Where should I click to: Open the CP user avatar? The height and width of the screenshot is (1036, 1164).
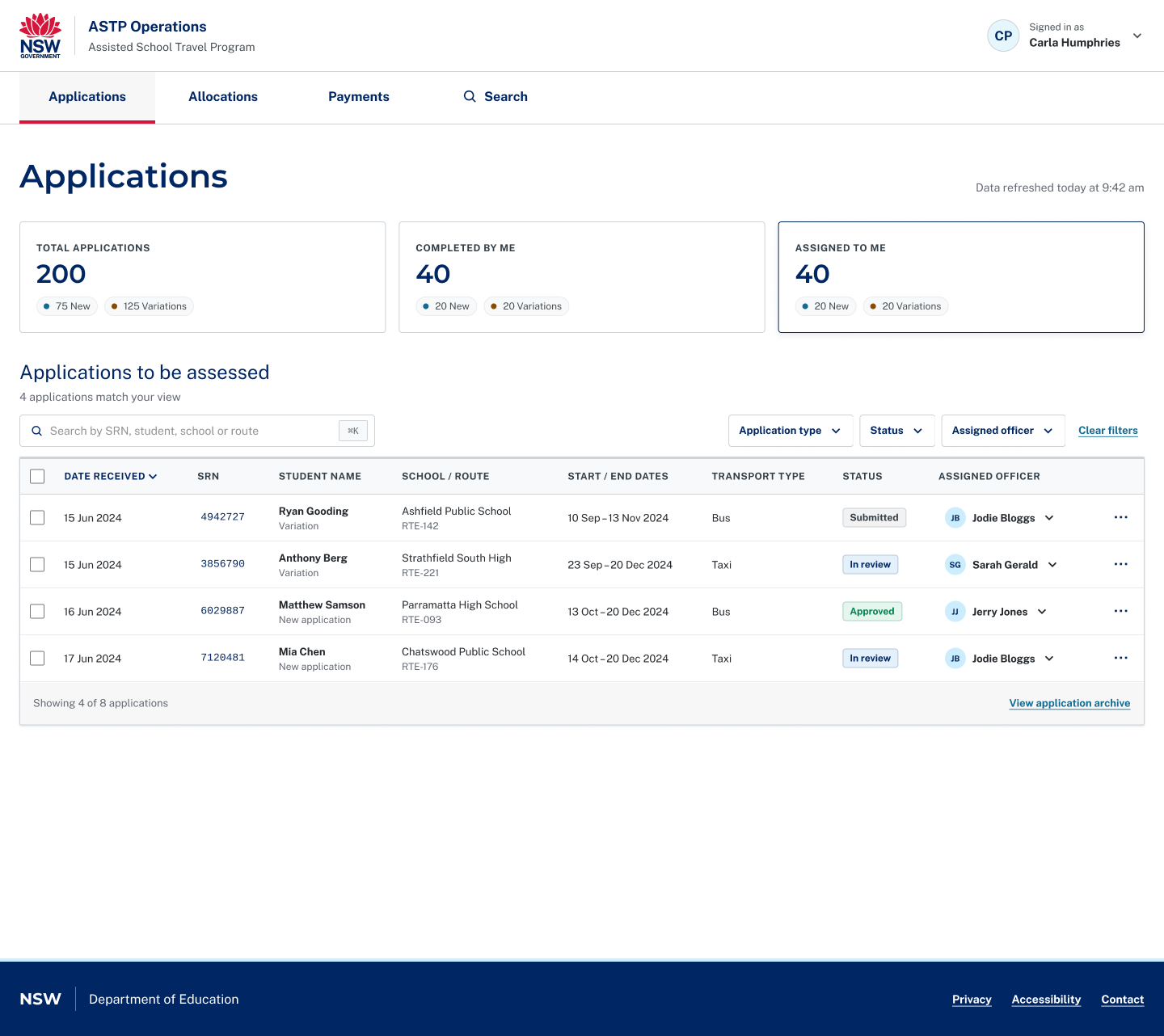(1003, 36)
